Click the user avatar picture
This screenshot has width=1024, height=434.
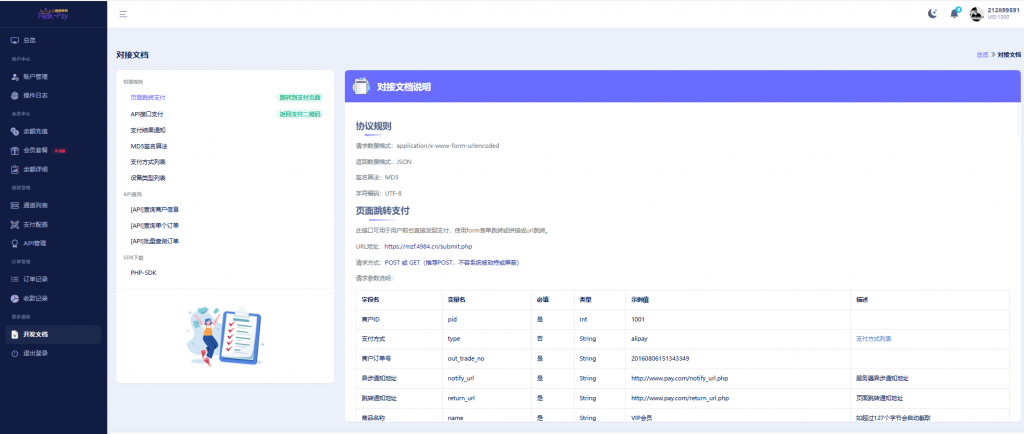tap(976, 14)
